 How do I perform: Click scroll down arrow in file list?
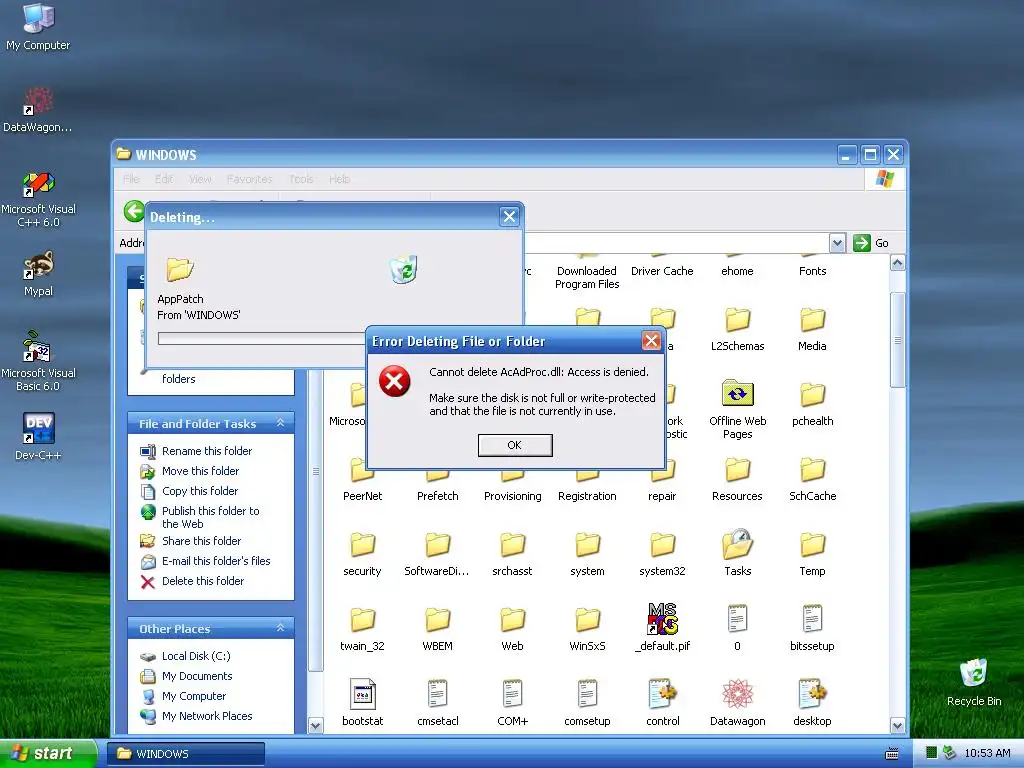coord(897,725)
